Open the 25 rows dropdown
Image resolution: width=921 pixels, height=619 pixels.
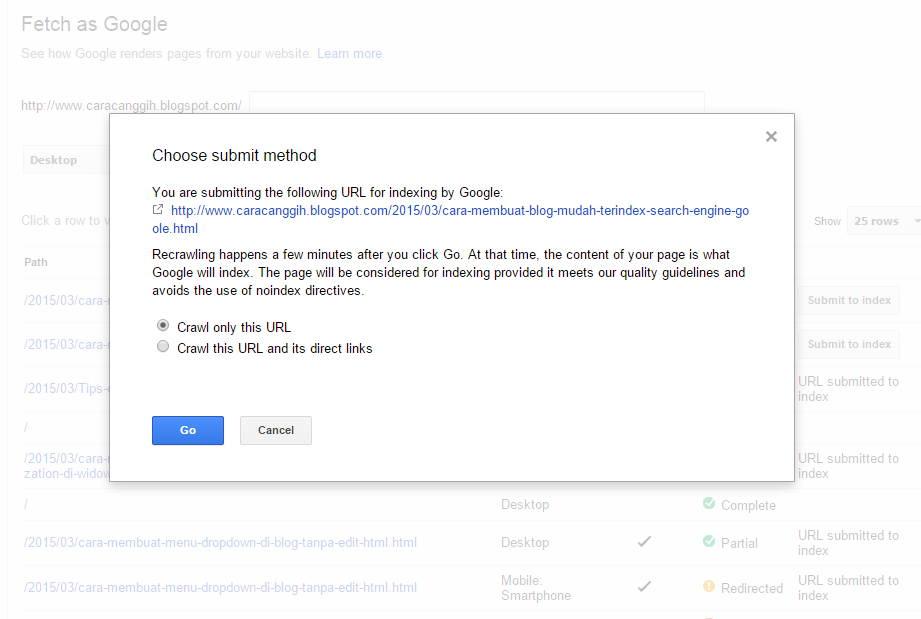point(883,220)
